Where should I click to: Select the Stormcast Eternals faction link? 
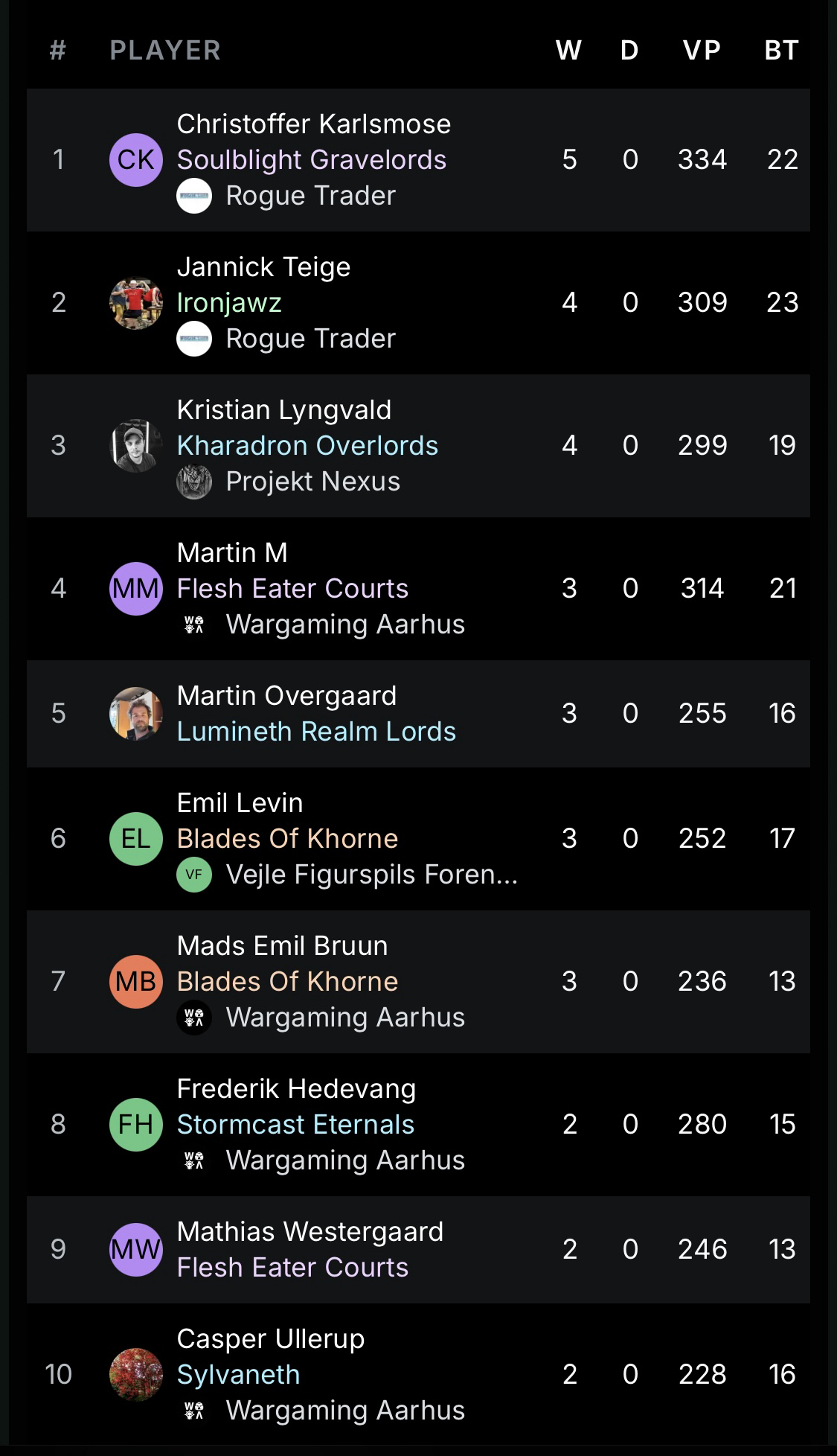point(295,1124)
